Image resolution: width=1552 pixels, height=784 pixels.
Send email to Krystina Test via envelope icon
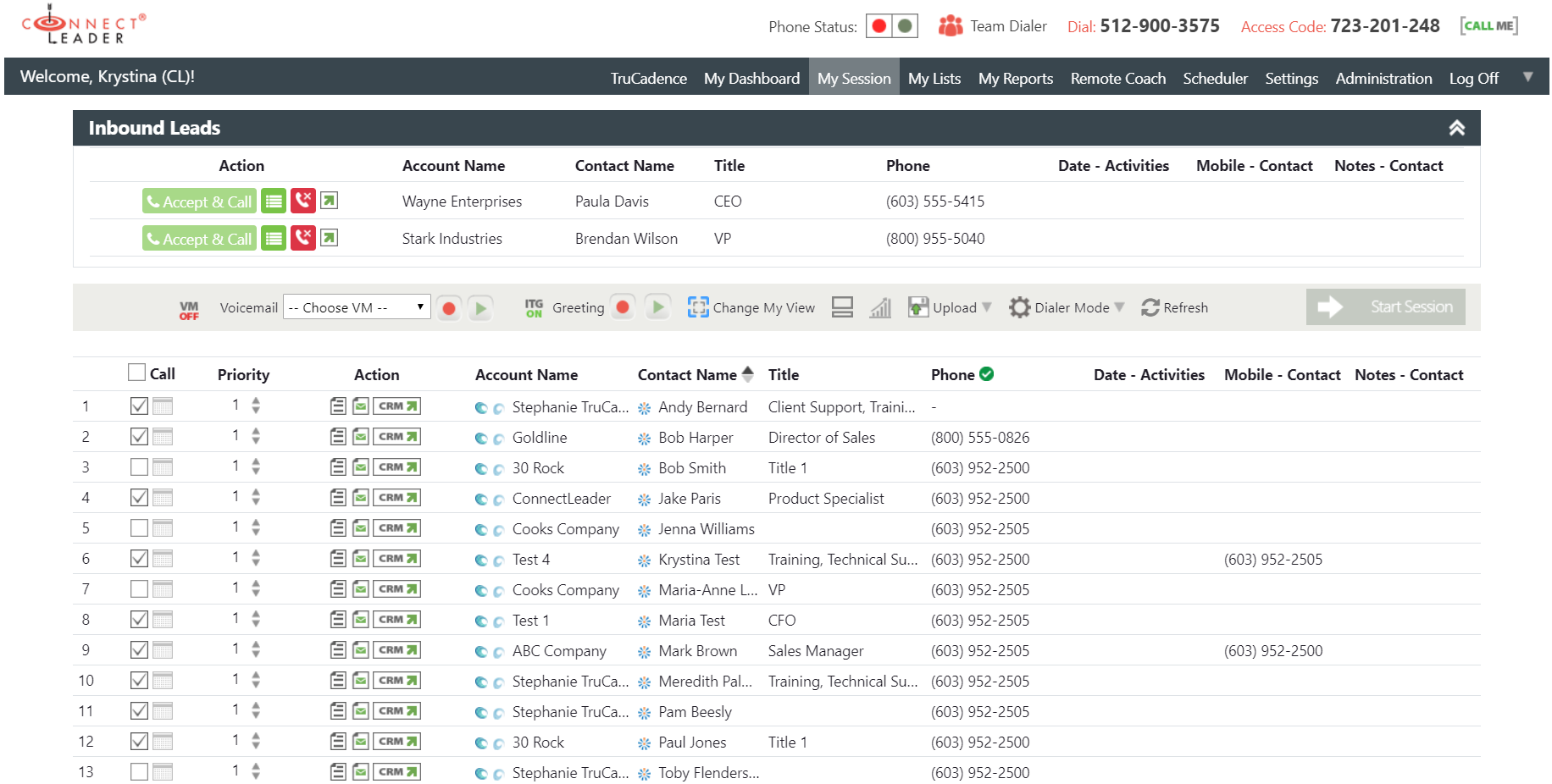pyautogui.click(x=360, y=559)
